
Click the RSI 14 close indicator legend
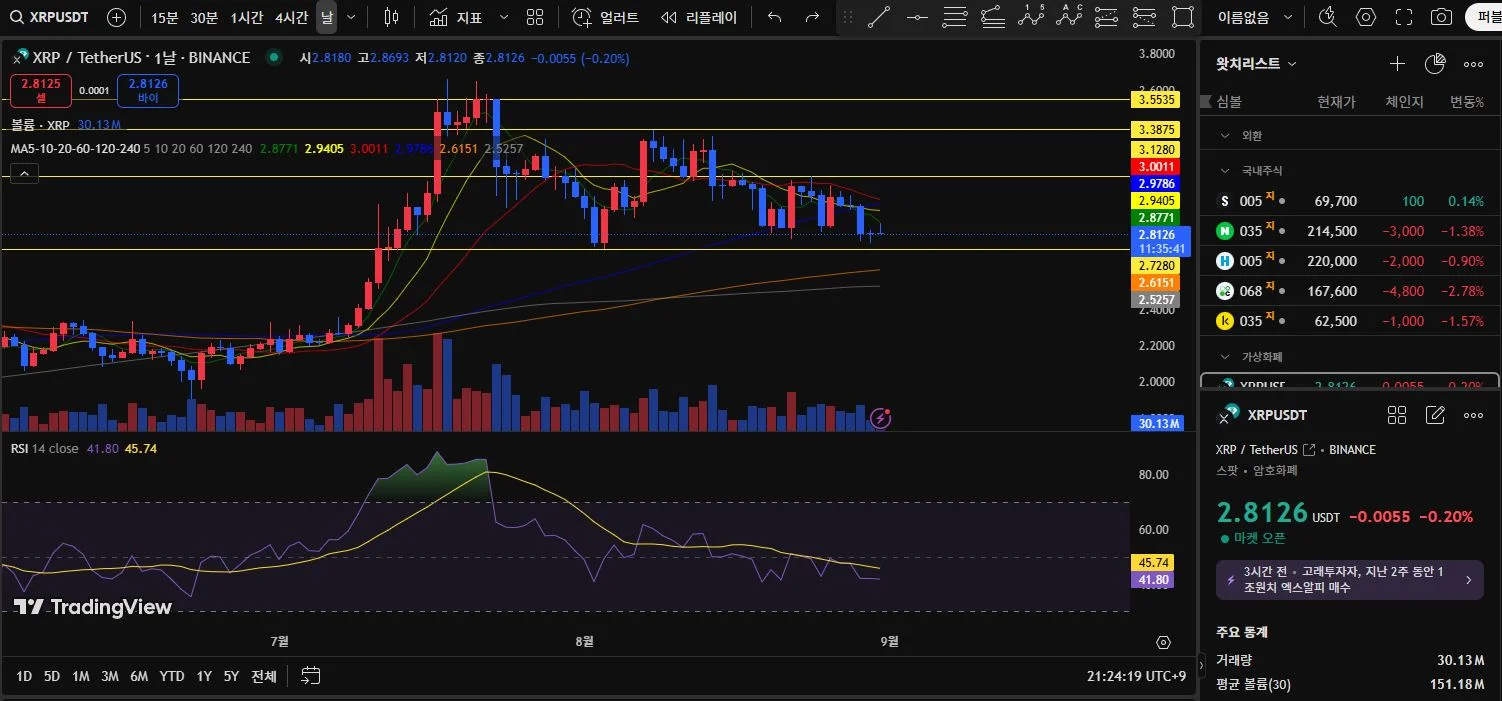click(x=44, y=449)
